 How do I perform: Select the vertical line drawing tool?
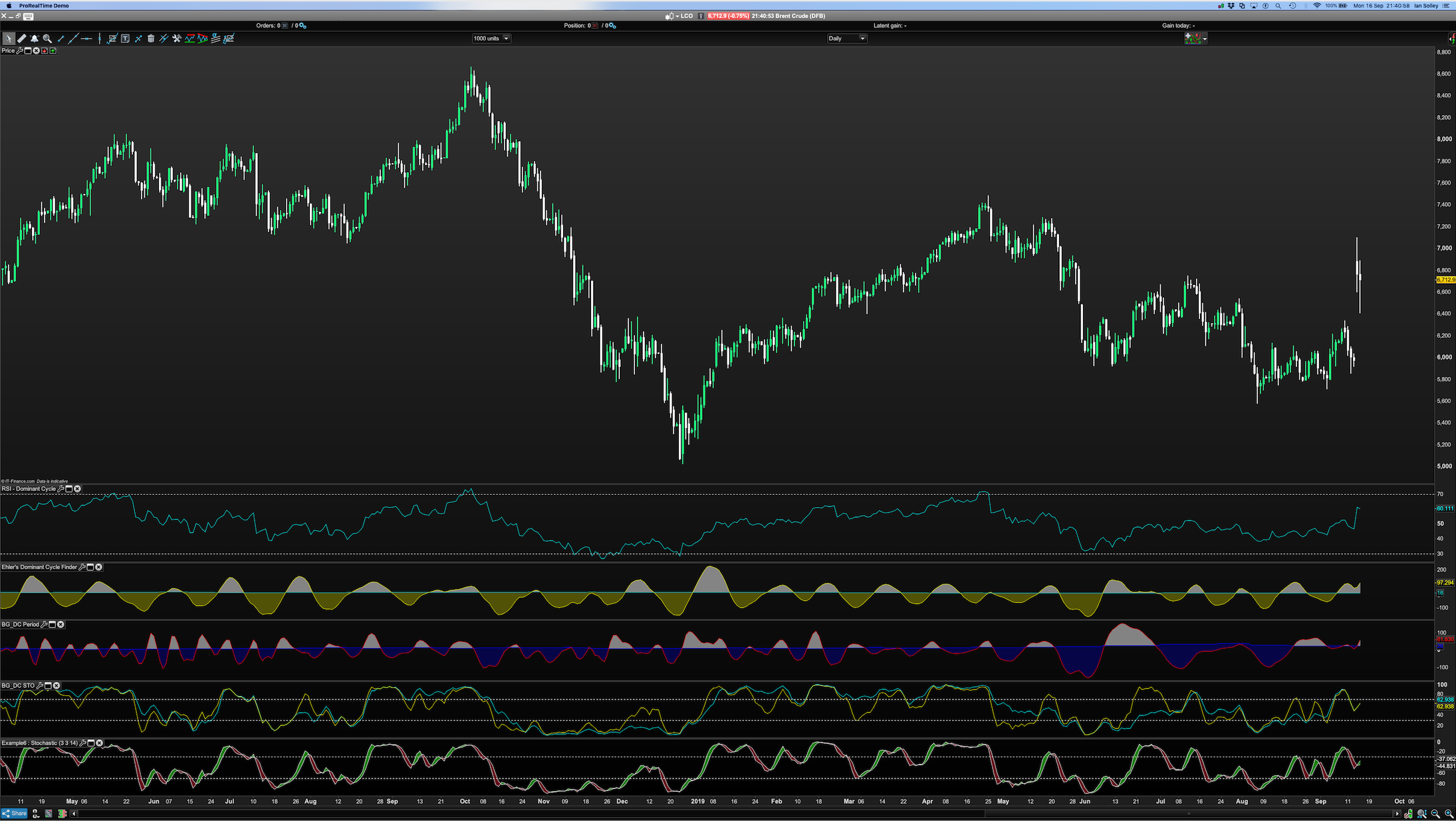[x=100, y=39]
